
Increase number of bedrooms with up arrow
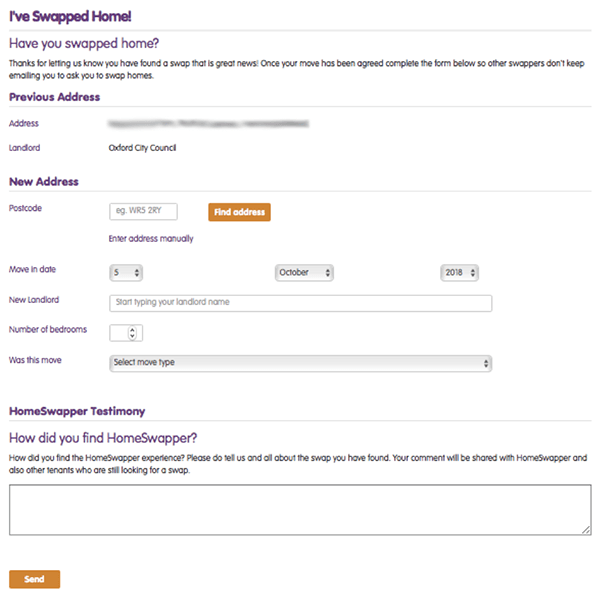point(132,330)
